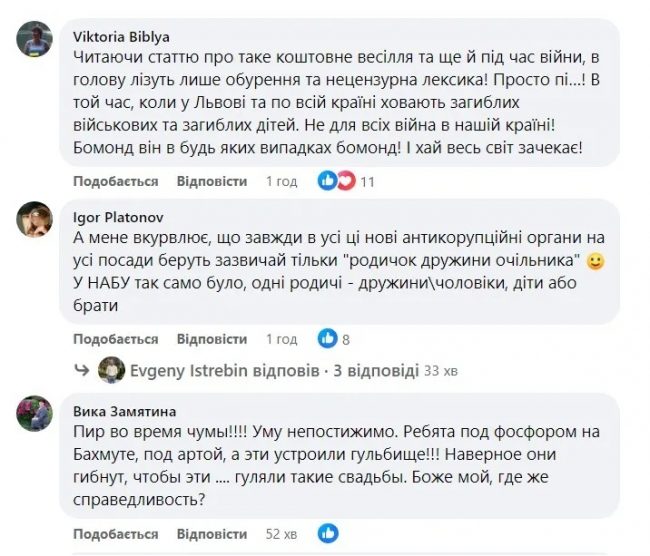
Task: Click like reaction icon on Igor Platonov's comment
Action: tap(327, 338)
